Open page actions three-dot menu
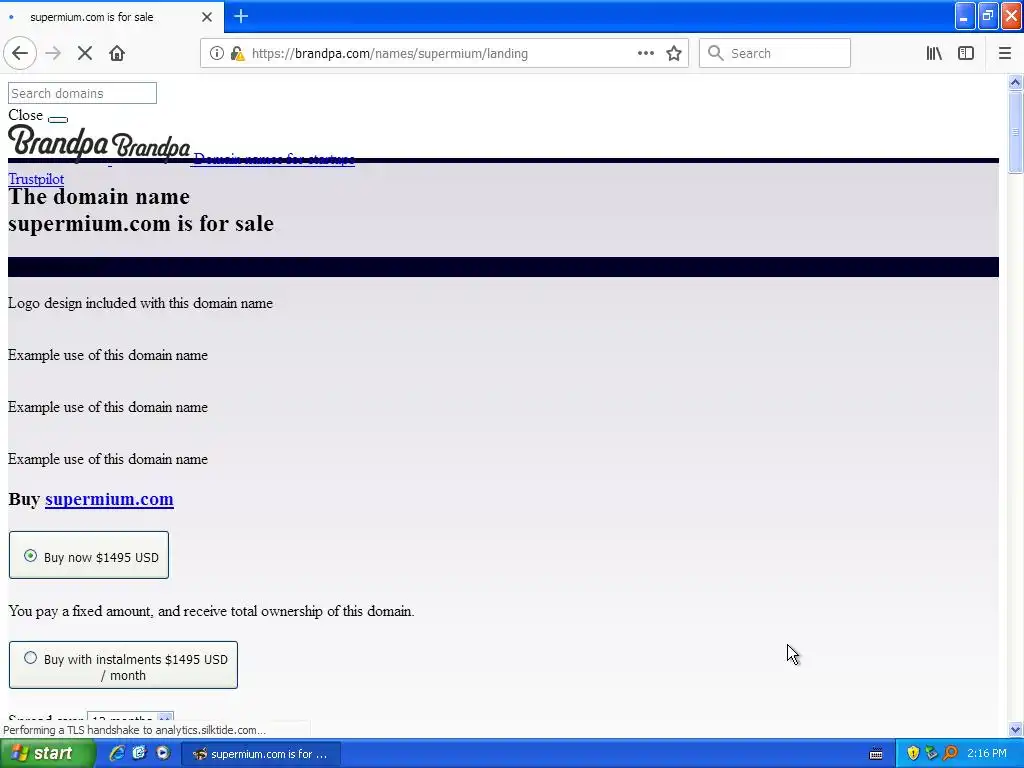This screenshot has width=1024, height=768. [645, 53]
